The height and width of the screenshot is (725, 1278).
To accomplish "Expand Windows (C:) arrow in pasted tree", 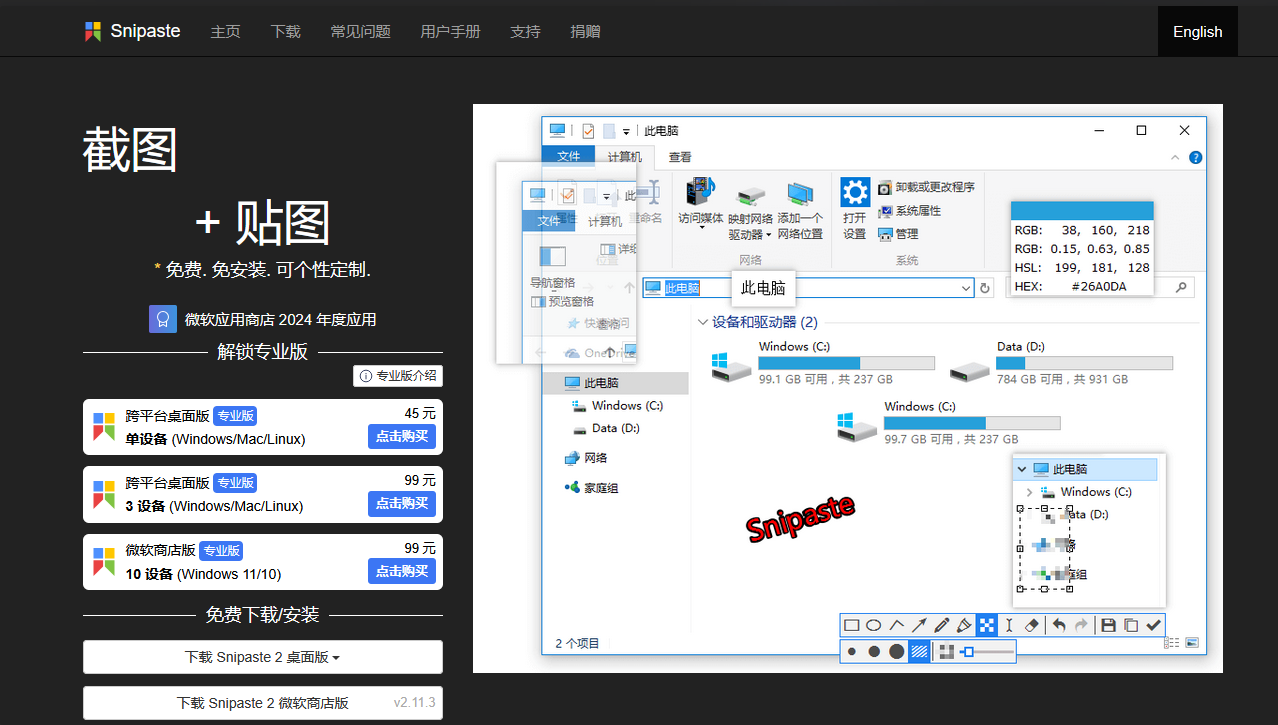I will click(x=1029, y=492).
